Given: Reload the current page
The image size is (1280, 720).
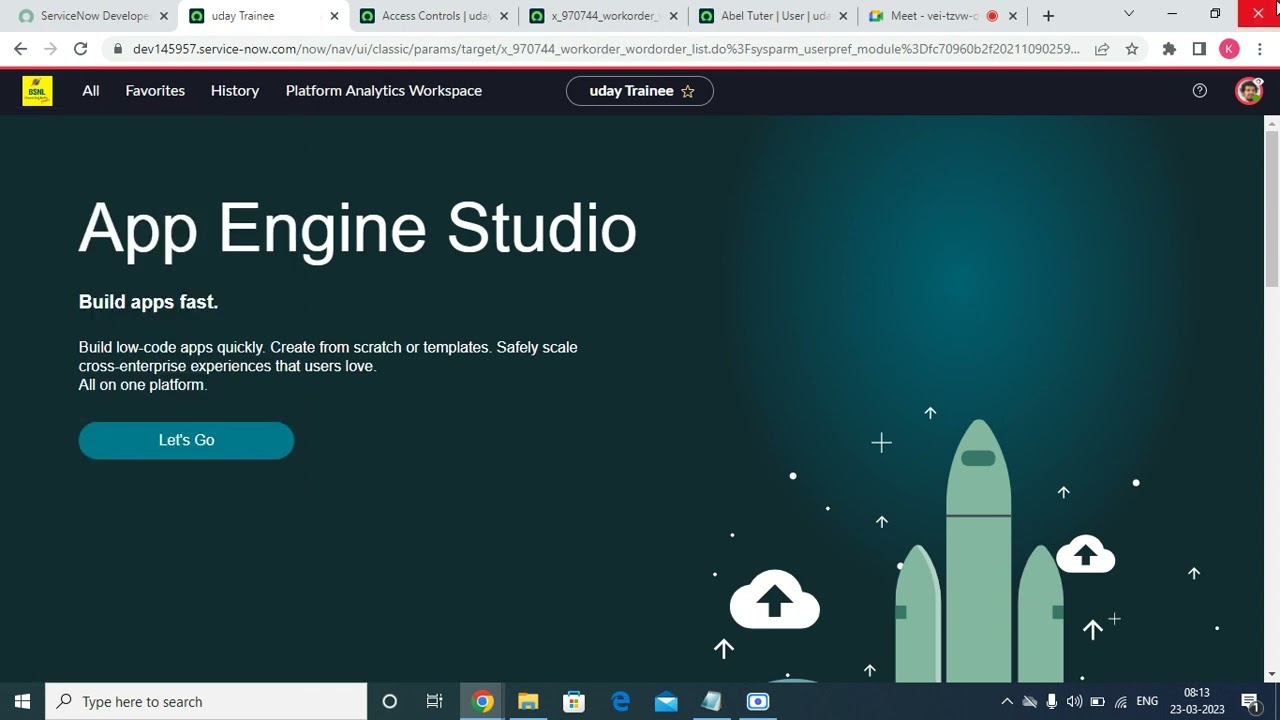Looking at the screenshot, I should tap(81, 49).
